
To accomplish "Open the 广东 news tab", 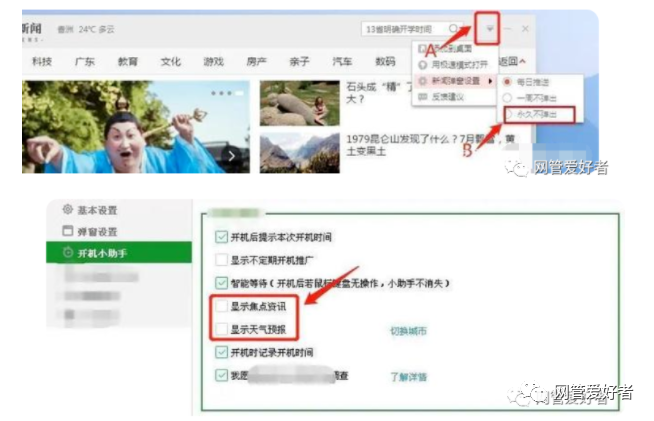I will click(85, 61).
